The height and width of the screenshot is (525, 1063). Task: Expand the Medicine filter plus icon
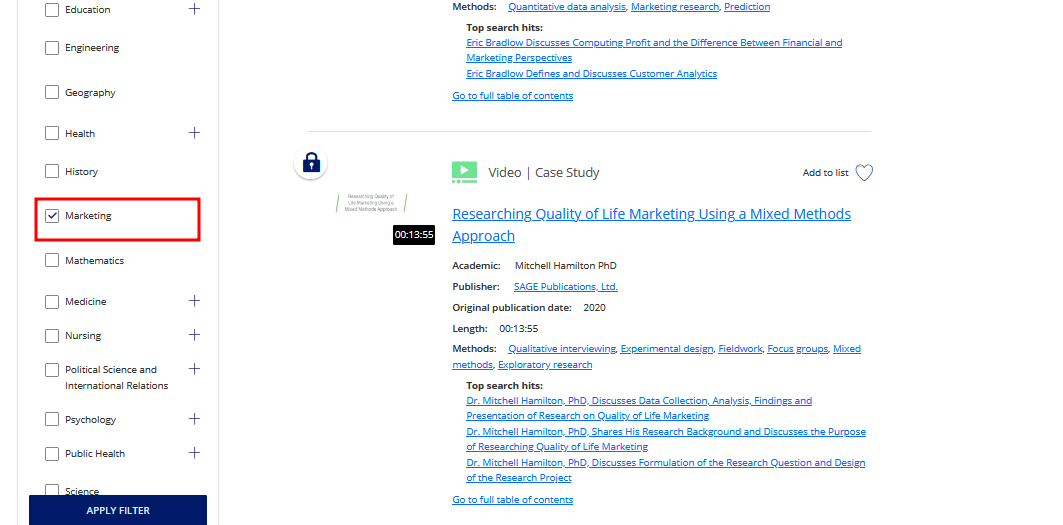coord(194,301)
